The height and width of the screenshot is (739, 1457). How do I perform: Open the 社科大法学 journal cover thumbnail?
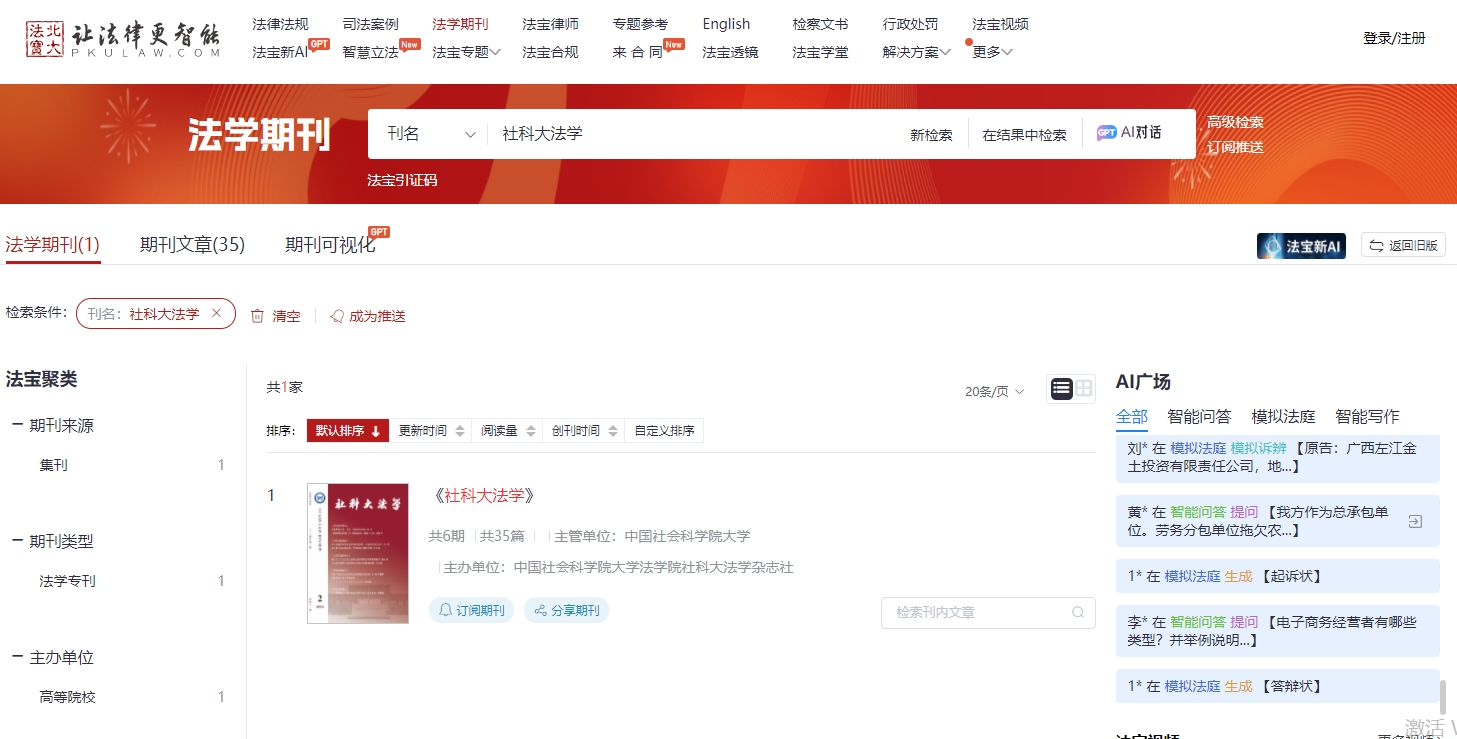click(358, 554)
